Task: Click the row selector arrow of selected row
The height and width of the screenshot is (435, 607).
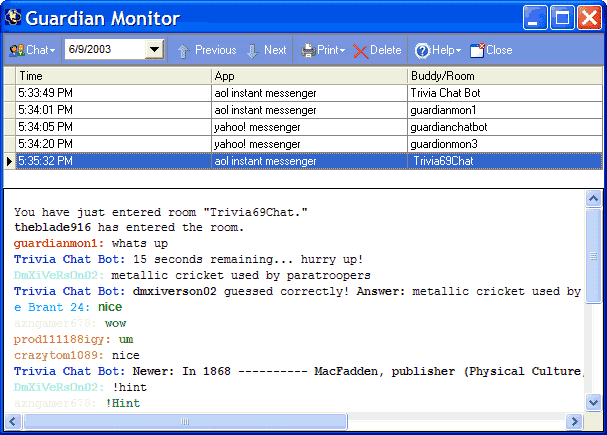Action: click(9, 161)
